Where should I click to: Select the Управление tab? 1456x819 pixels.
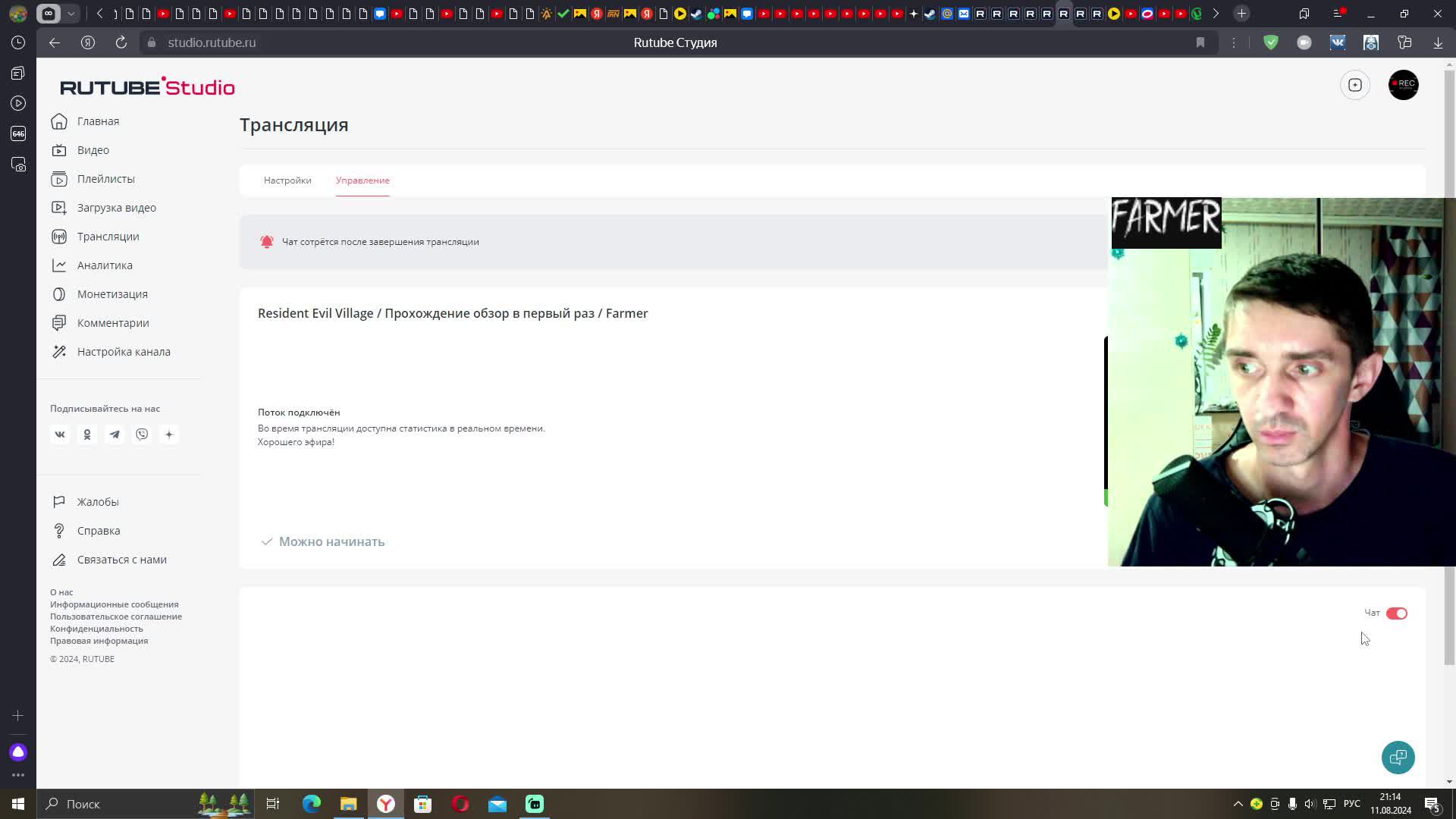(x=362, y=180)
